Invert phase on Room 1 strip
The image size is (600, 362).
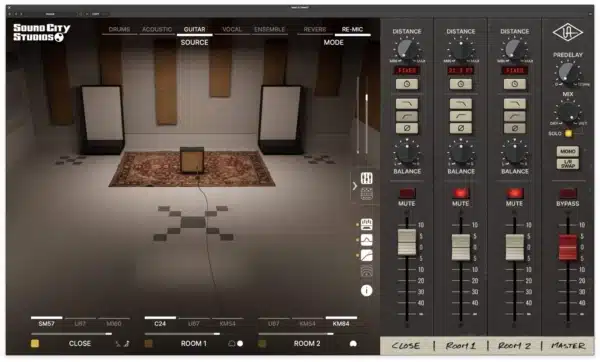(x=461, y=128)
